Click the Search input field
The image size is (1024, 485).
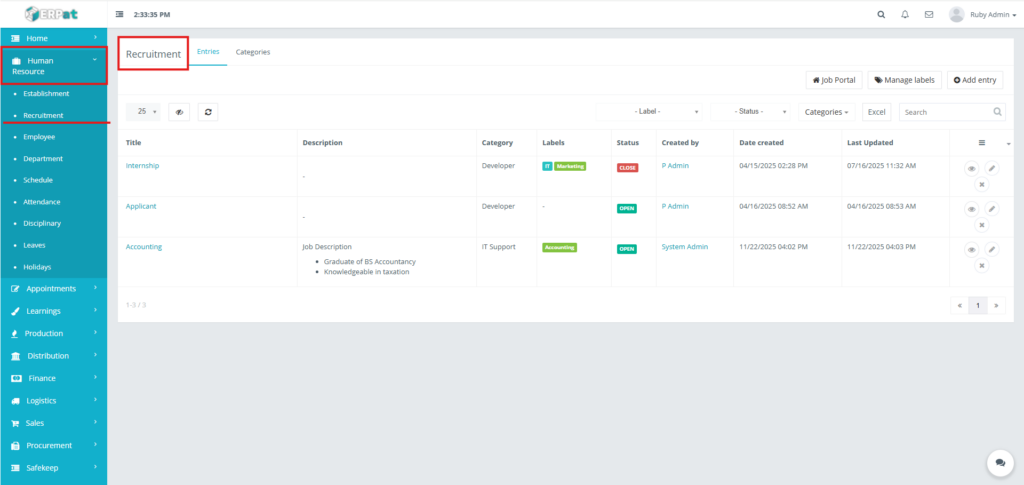pyautogui.click(x=945, y=112)
